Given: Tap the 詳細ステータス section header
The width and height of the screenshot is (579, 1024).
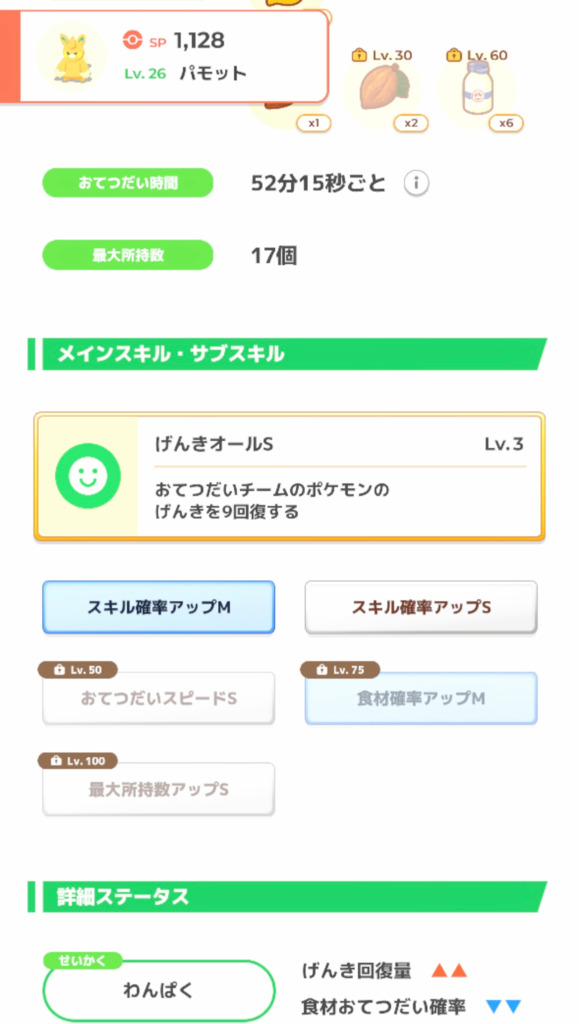Looking at the screenshot, I should 287,897.
